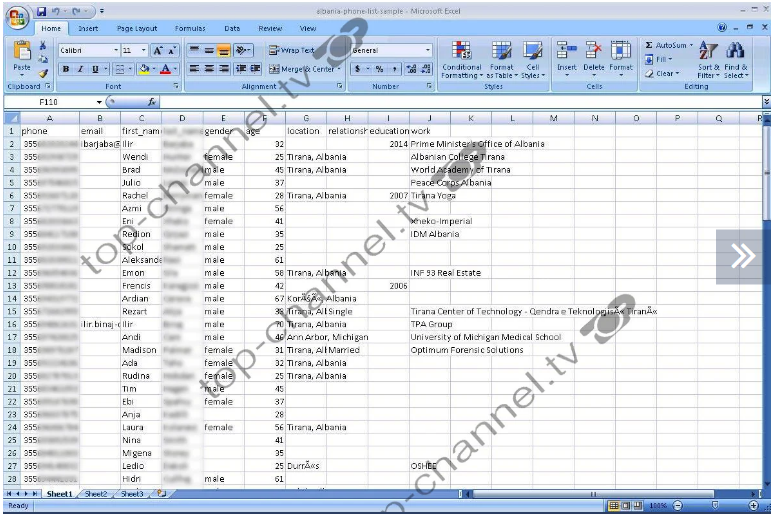Increase Indent of cell contents
The image size is (773, 515).
[x=255, y=69]
